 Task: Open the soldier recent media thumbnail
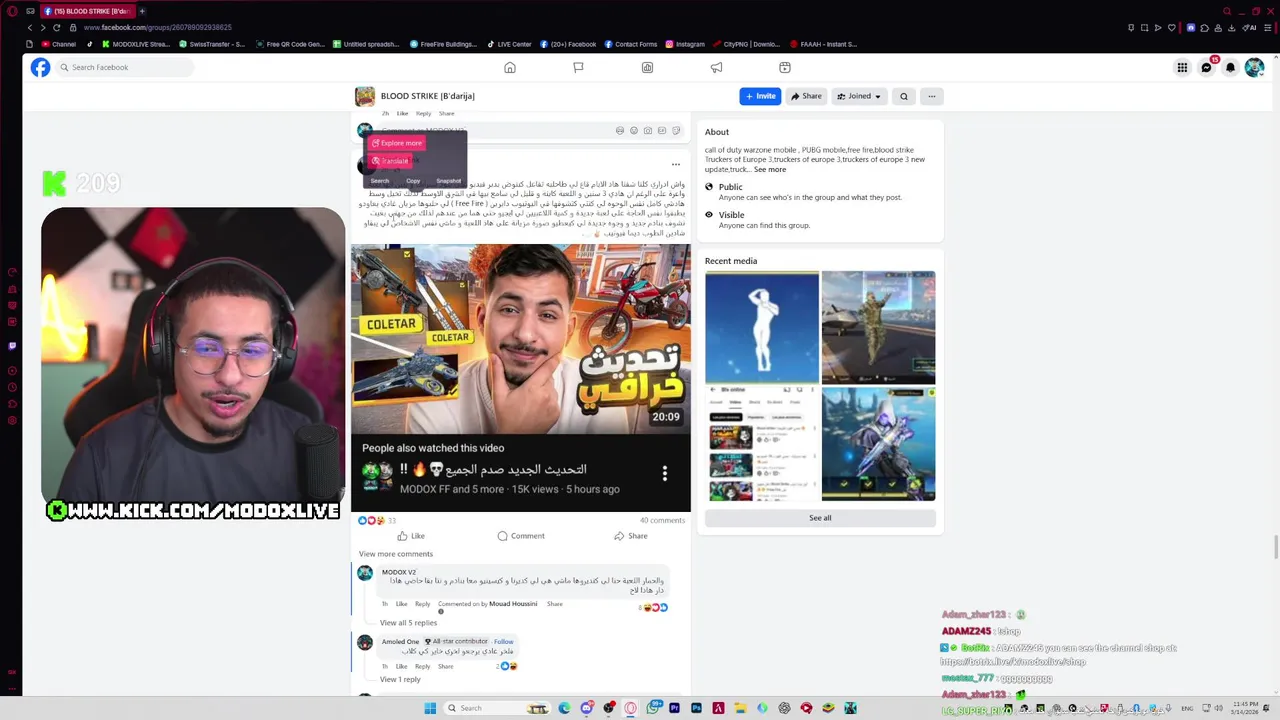tap(878, 327)
